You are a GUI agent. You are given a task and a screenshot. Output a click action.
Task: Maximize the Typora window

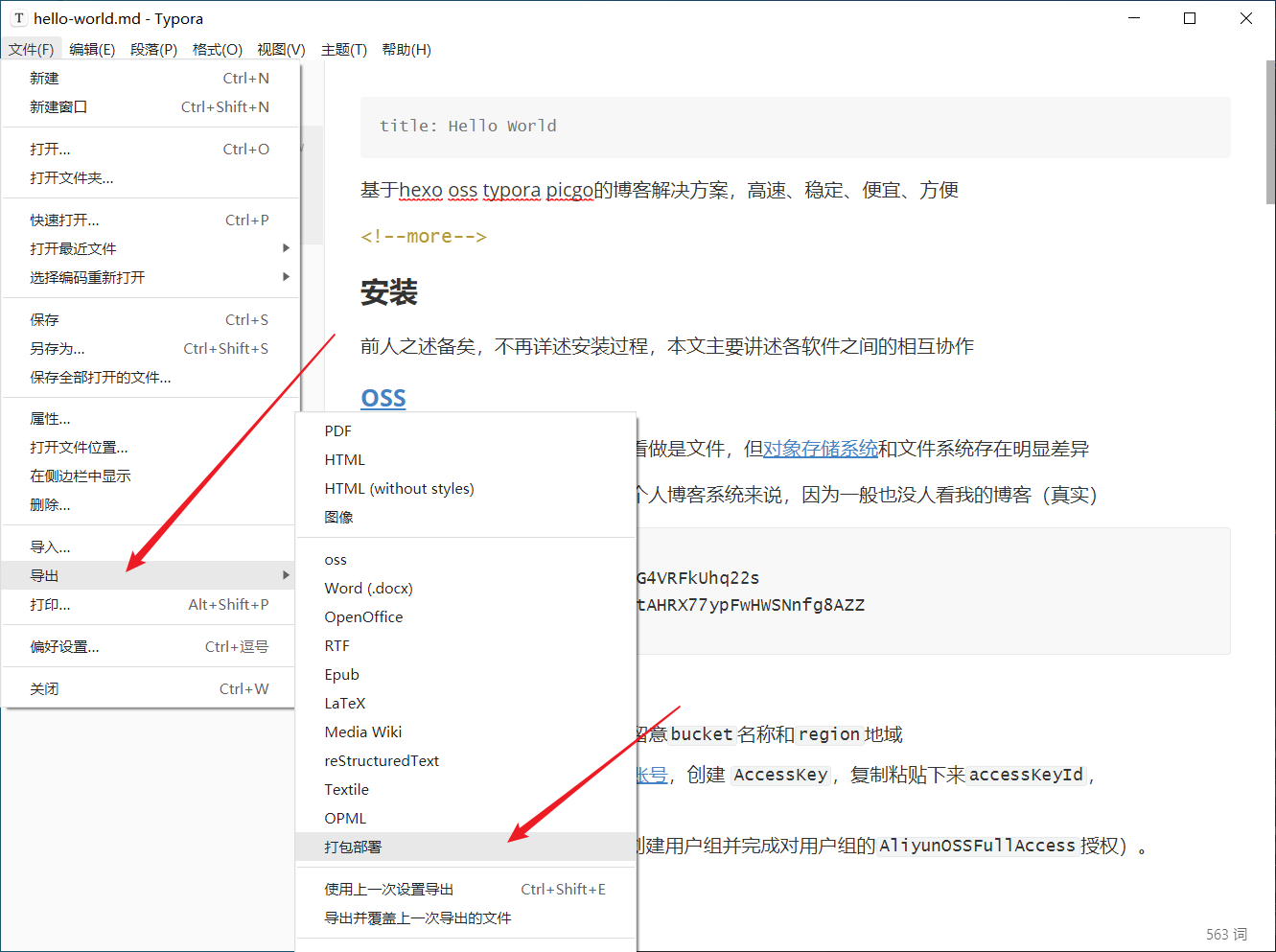tap(1190, 18)
